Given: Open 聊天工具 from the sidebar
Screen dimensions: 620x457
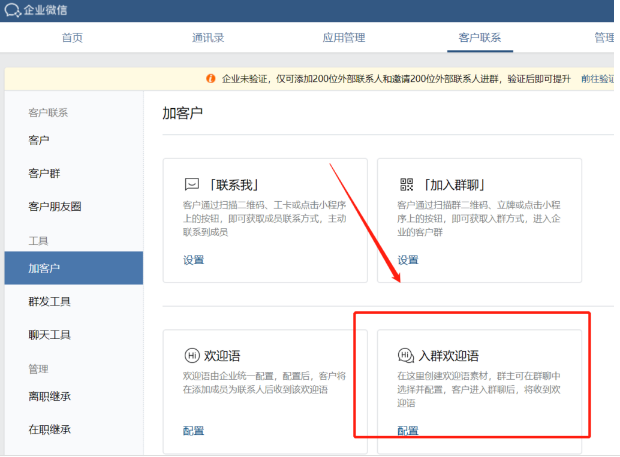Looking at the screenshot, I should click(50, 334).
